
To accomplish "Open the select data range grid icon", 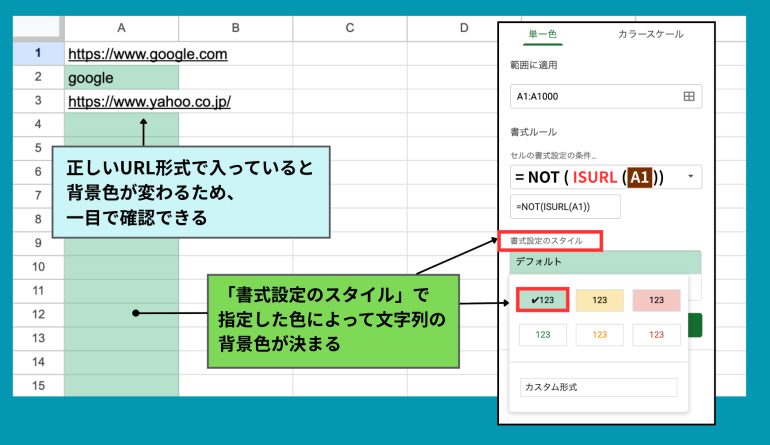I will pos(689,96).
